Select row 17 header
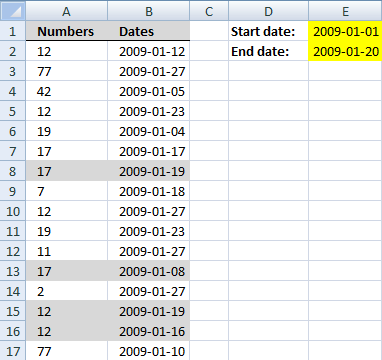382x360 pixels. [x=13, y=351]
